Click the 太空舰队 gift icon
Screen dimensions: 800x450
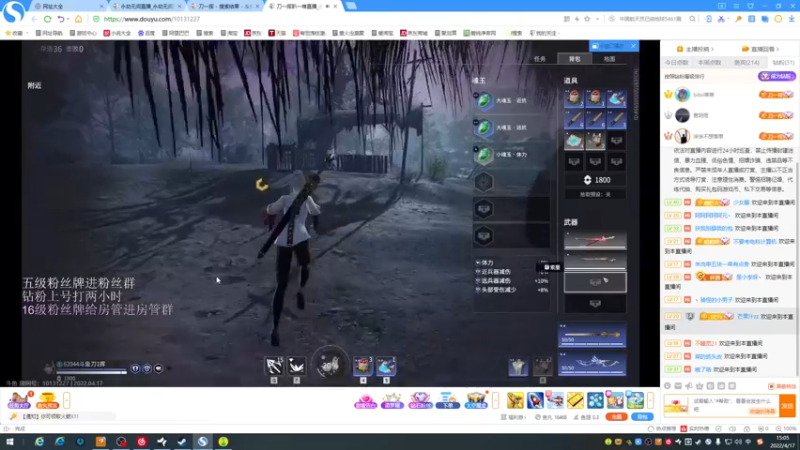click(x=476, y=401)
